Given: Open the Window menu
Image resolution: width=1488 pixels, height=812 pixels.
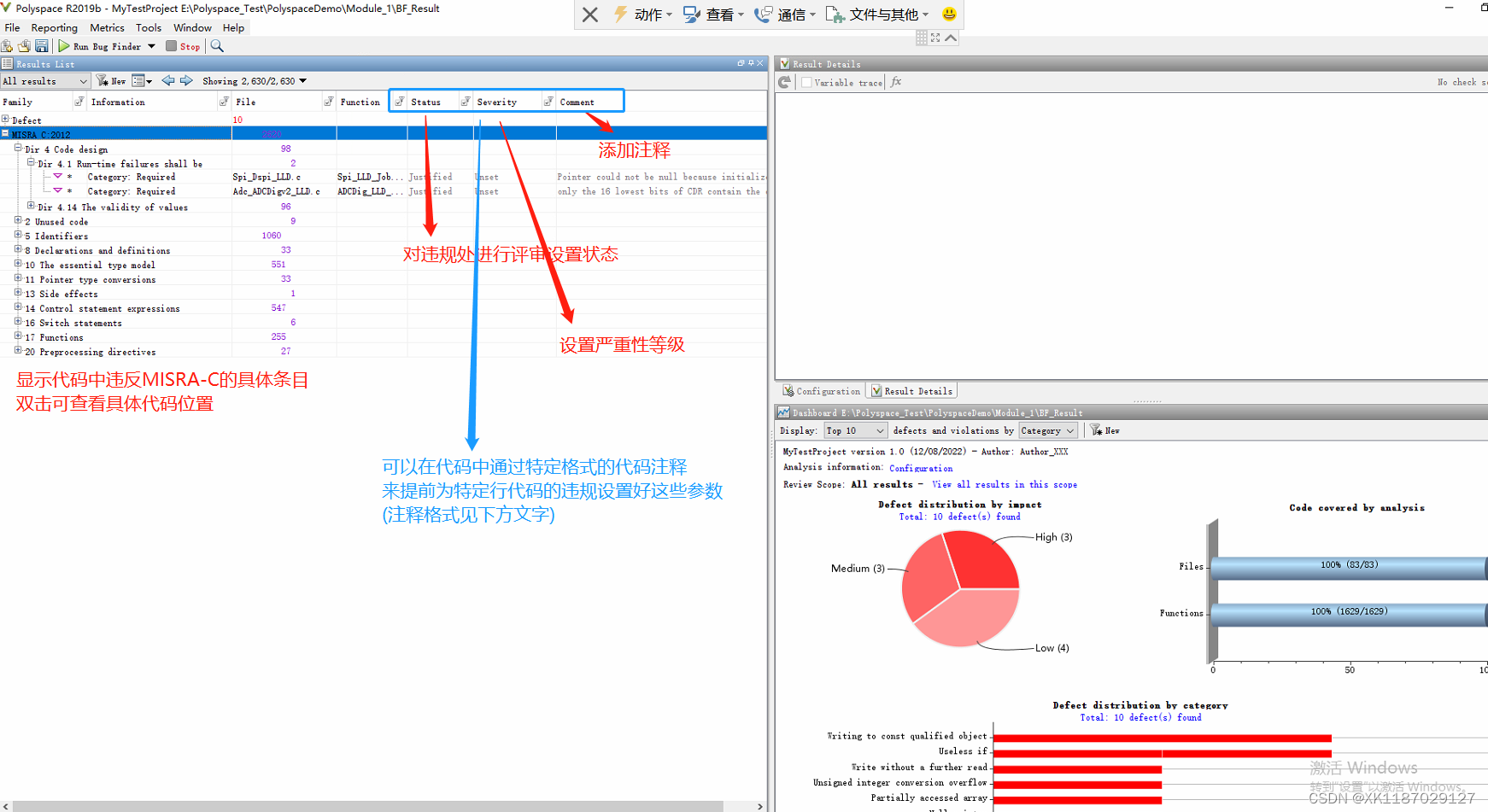Looking at the screenshot, I should [x=192, y=27].
